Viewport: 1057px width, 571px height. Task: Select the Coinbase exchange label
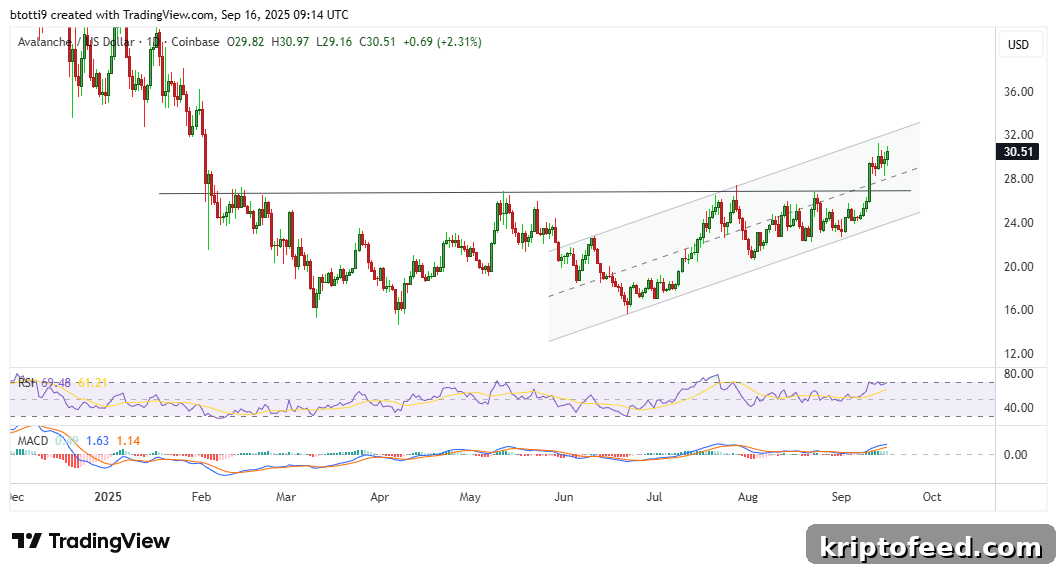(195, 42)
